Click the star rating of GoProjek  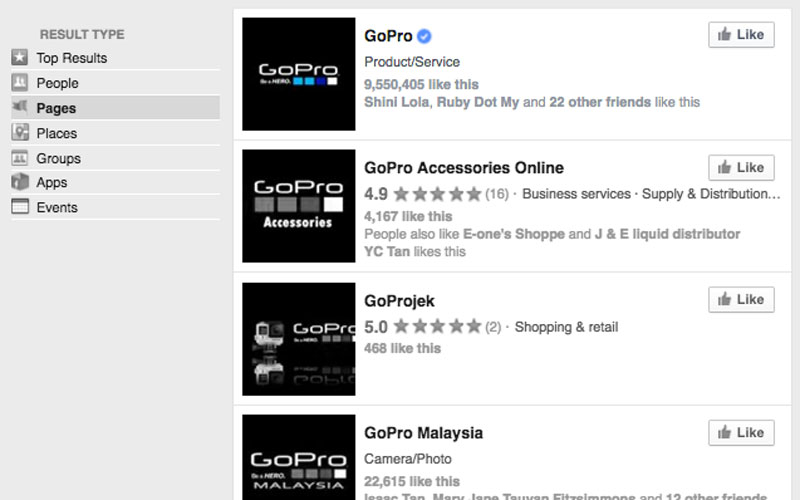[437, 326]
